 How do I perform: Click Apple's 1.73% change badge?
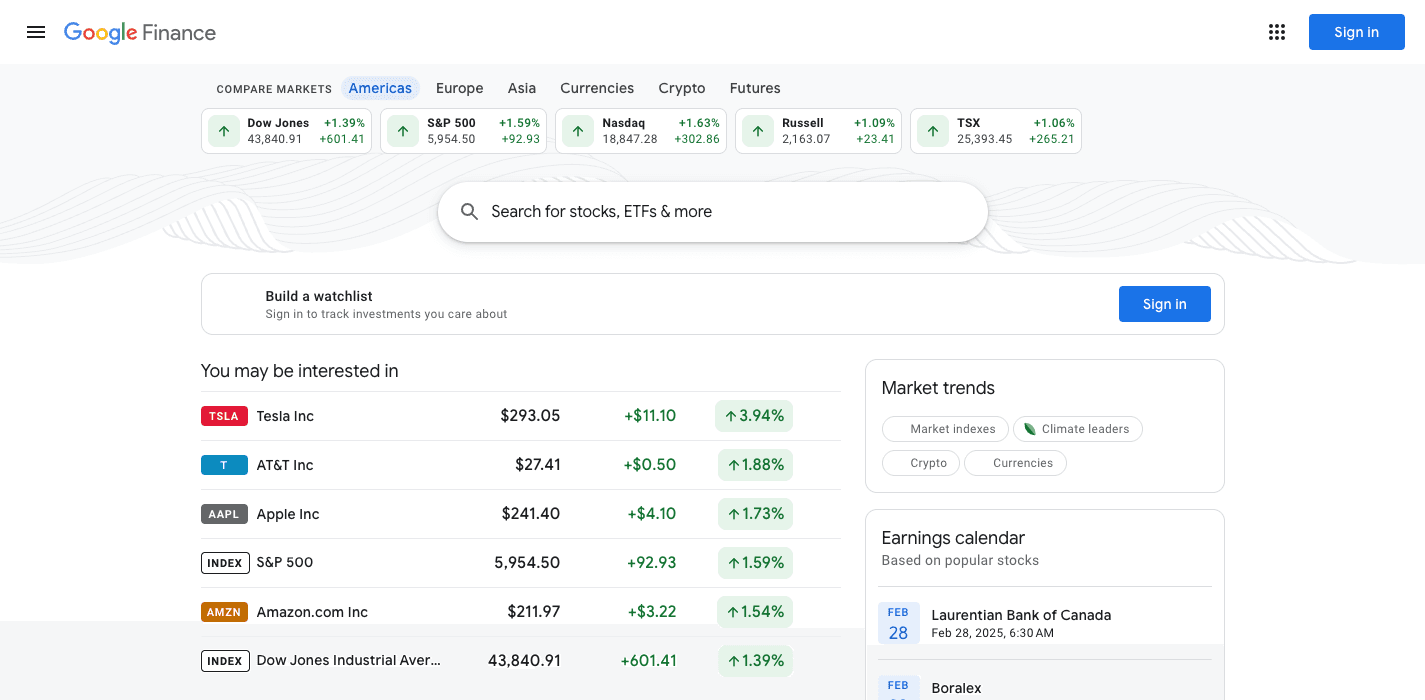(755, 514)
